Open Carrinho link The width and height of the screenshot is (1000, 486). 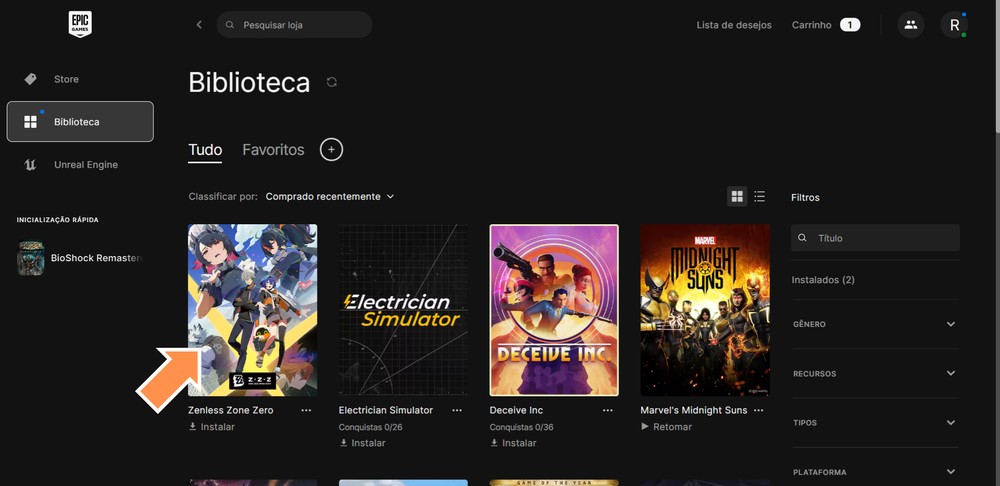tap(812, 25)
